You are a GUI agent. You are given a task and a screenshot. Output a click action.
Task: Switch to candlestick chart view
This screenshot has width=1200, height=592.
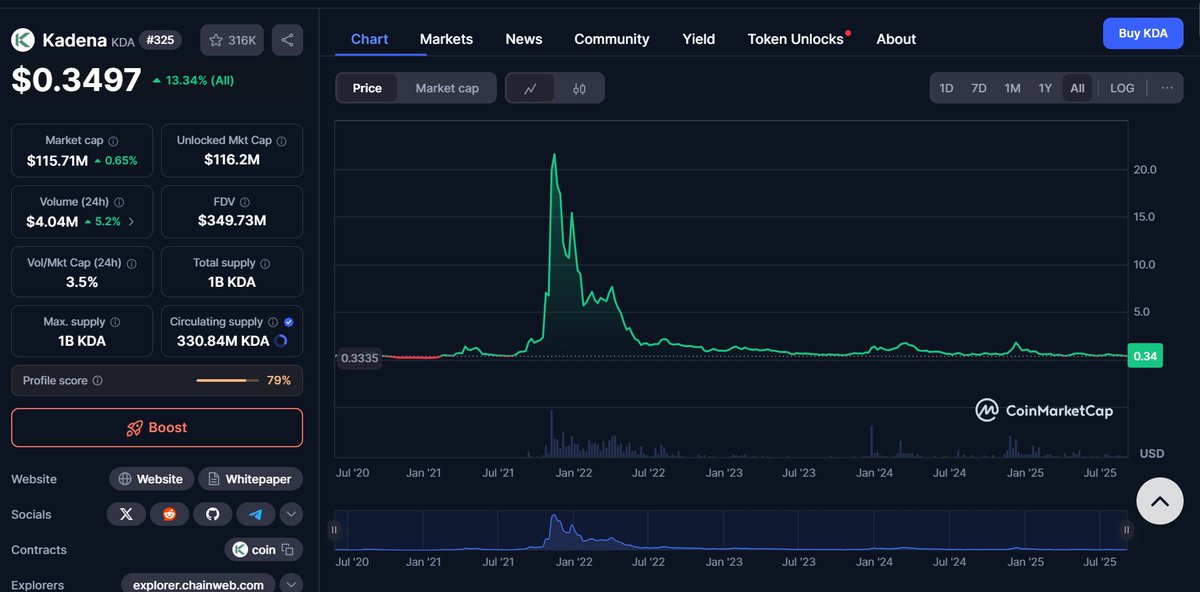[579, 88]
